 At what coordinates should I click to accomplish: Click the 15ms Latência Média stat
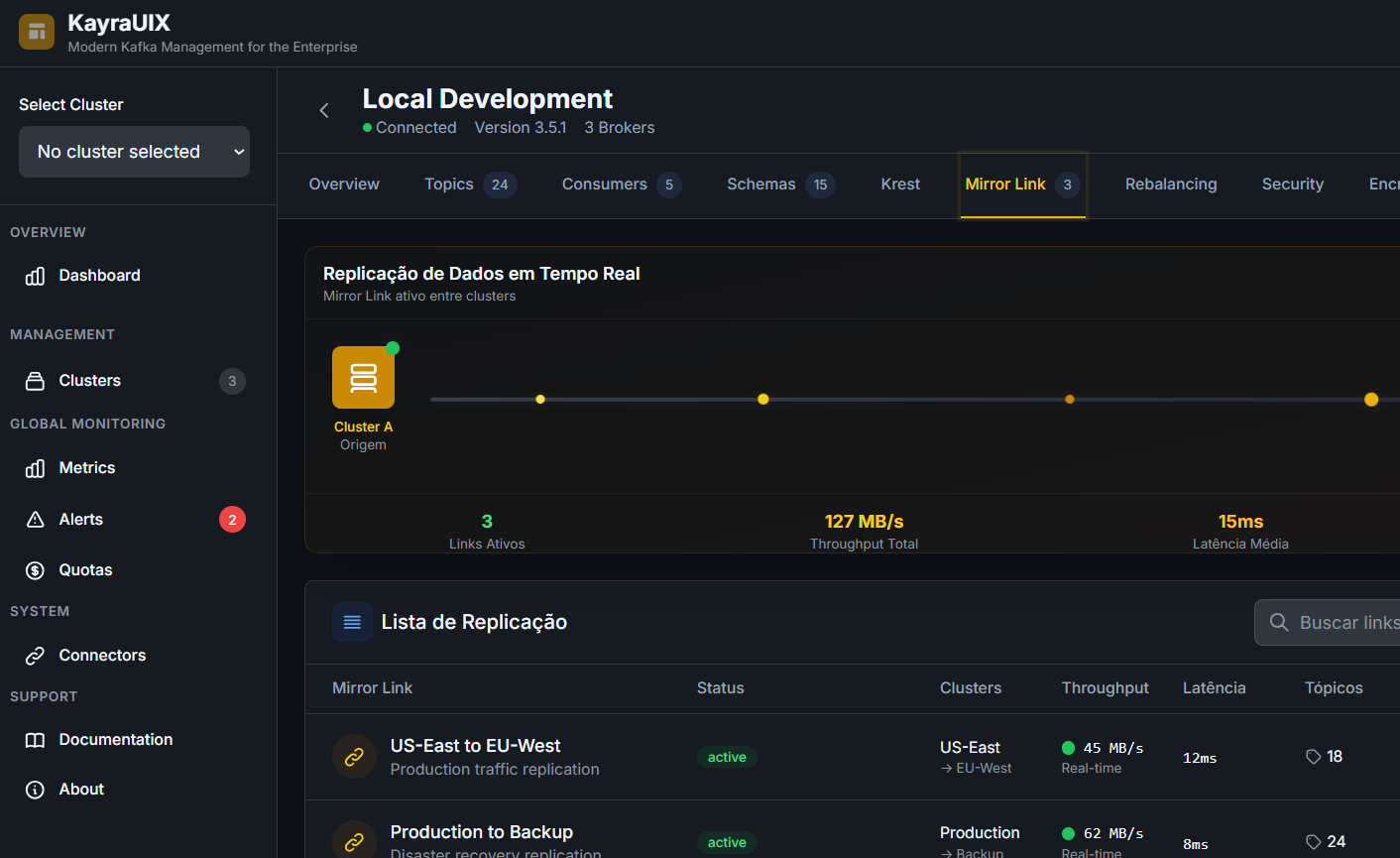coord(1240,532)
